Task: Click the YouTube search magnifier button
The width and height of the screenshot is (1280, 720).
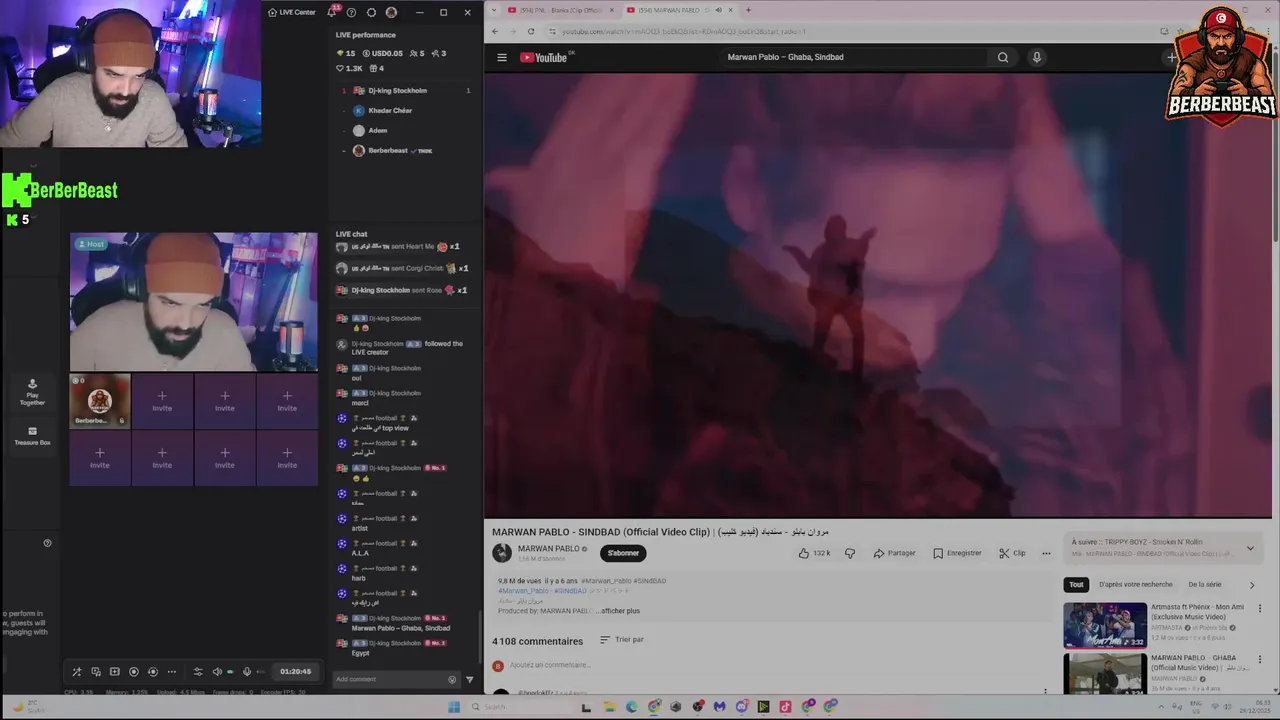Action: coord(1003,57)
